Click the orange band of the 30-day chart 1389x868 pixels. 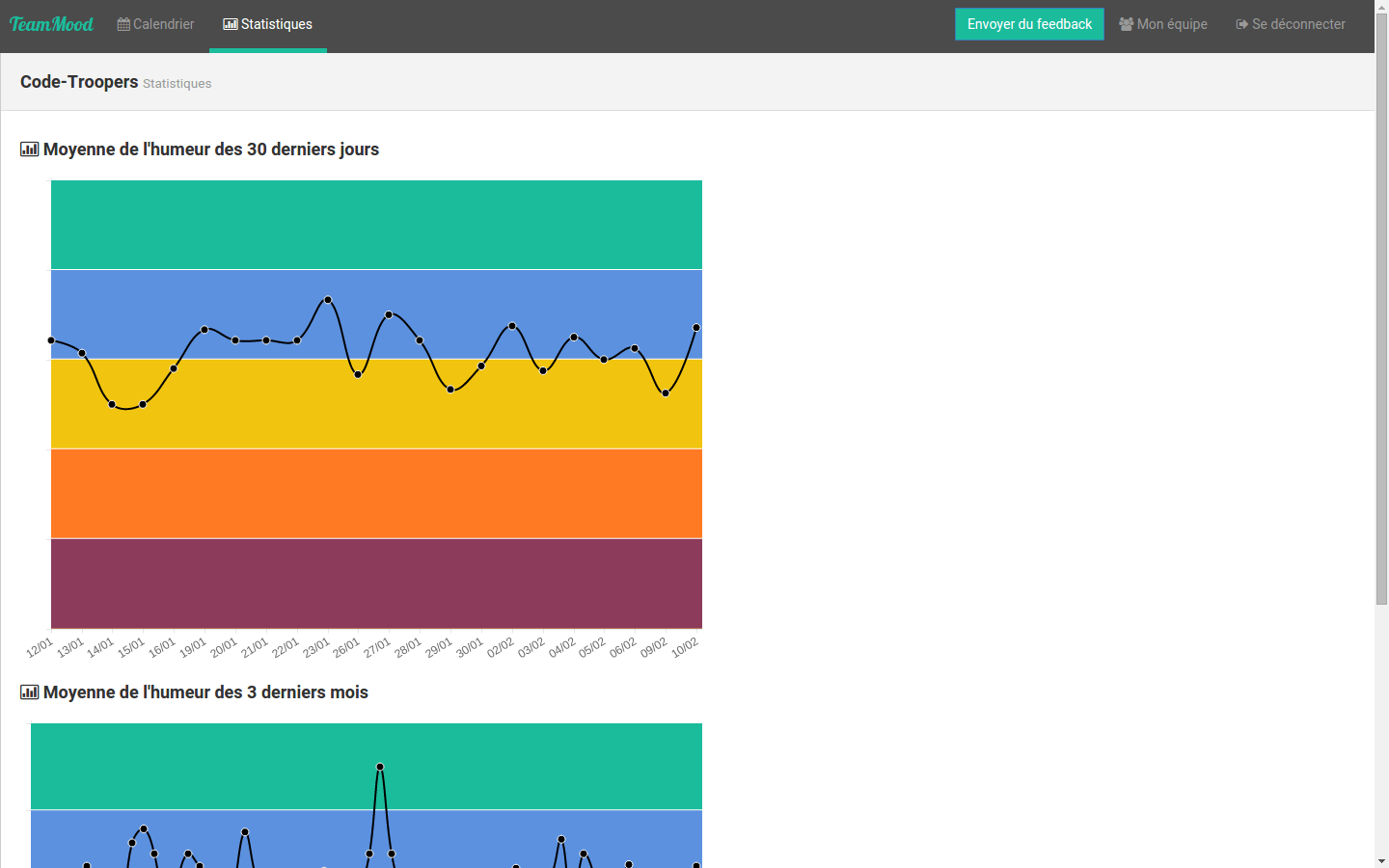coord(376,493)
